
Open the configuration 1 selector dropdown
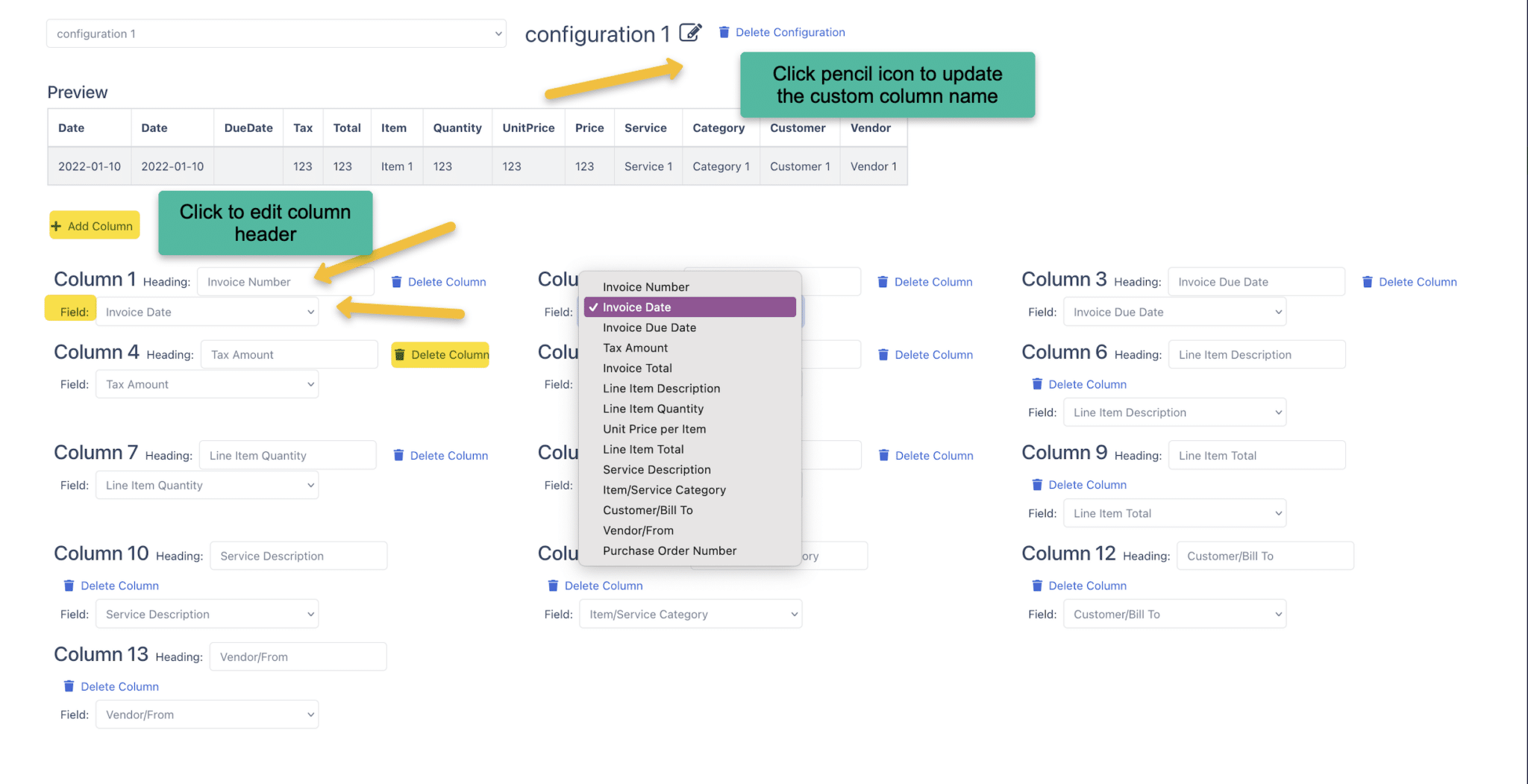click(276, 34)
